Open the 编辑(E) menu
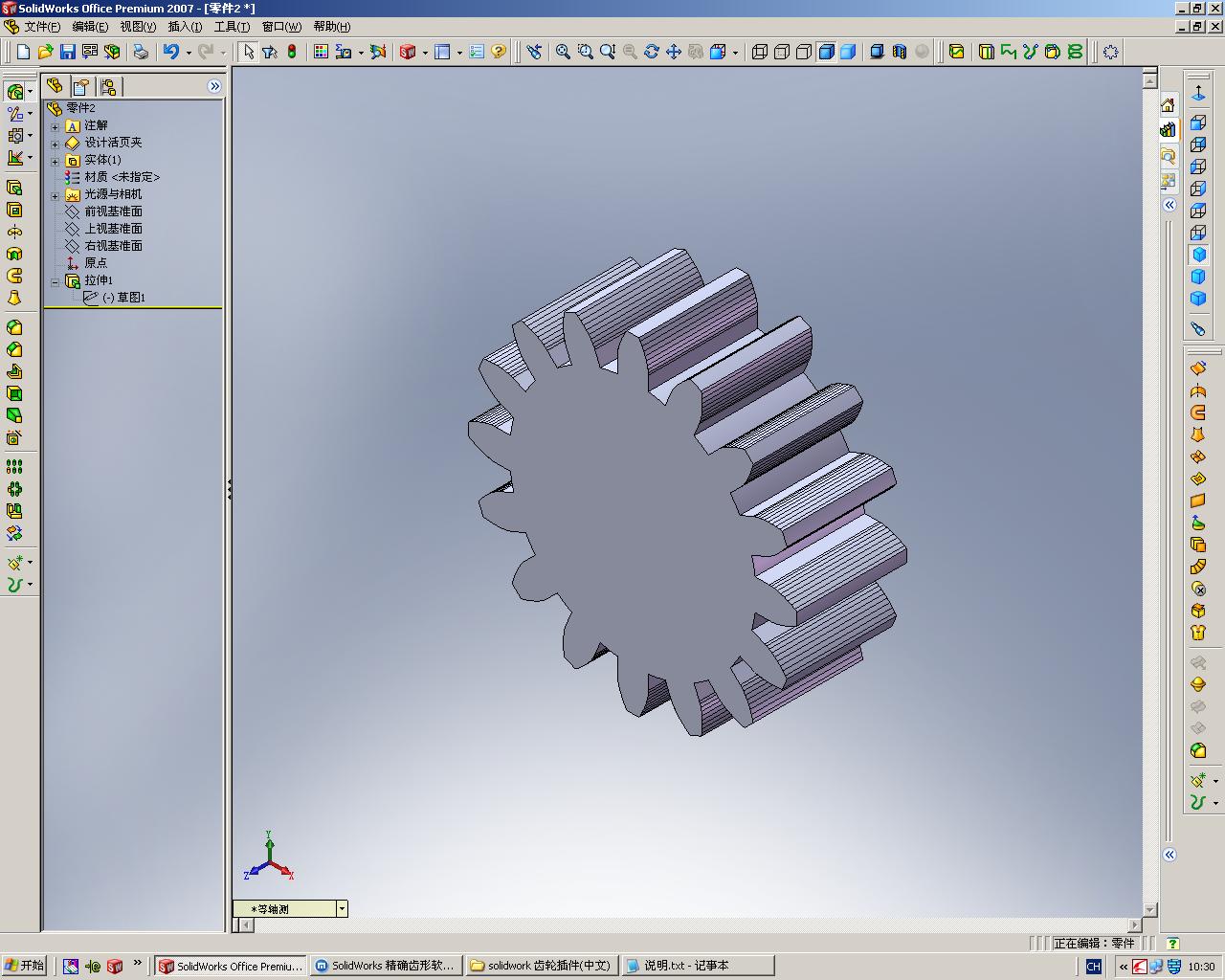This screenshot has height=980, width=1225. (90, 27)
